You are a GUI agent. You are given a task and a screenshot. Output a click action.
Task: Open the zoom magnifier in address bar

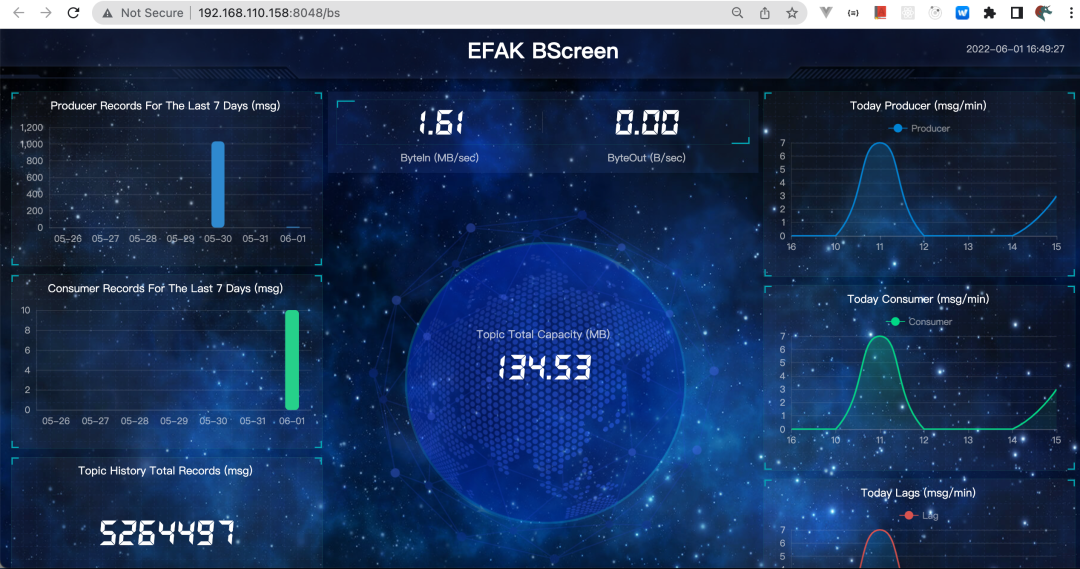tap(737, 12)
